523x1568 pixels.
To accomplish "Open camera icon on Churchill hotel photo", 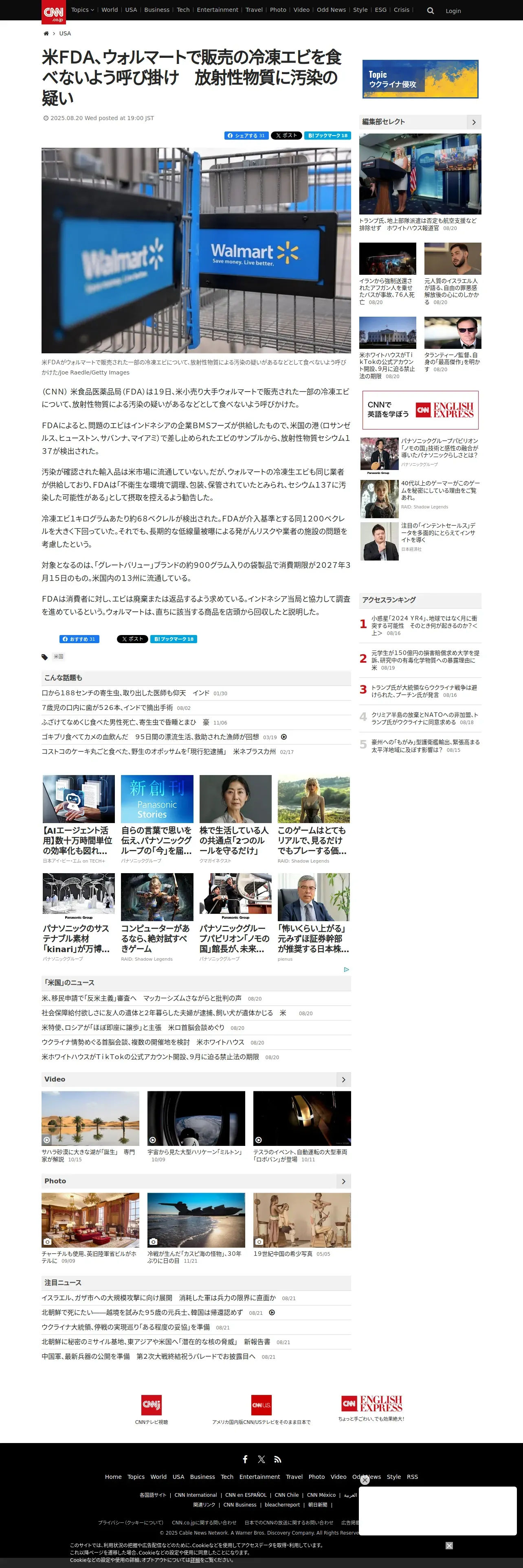I will tap(48, 1241).
